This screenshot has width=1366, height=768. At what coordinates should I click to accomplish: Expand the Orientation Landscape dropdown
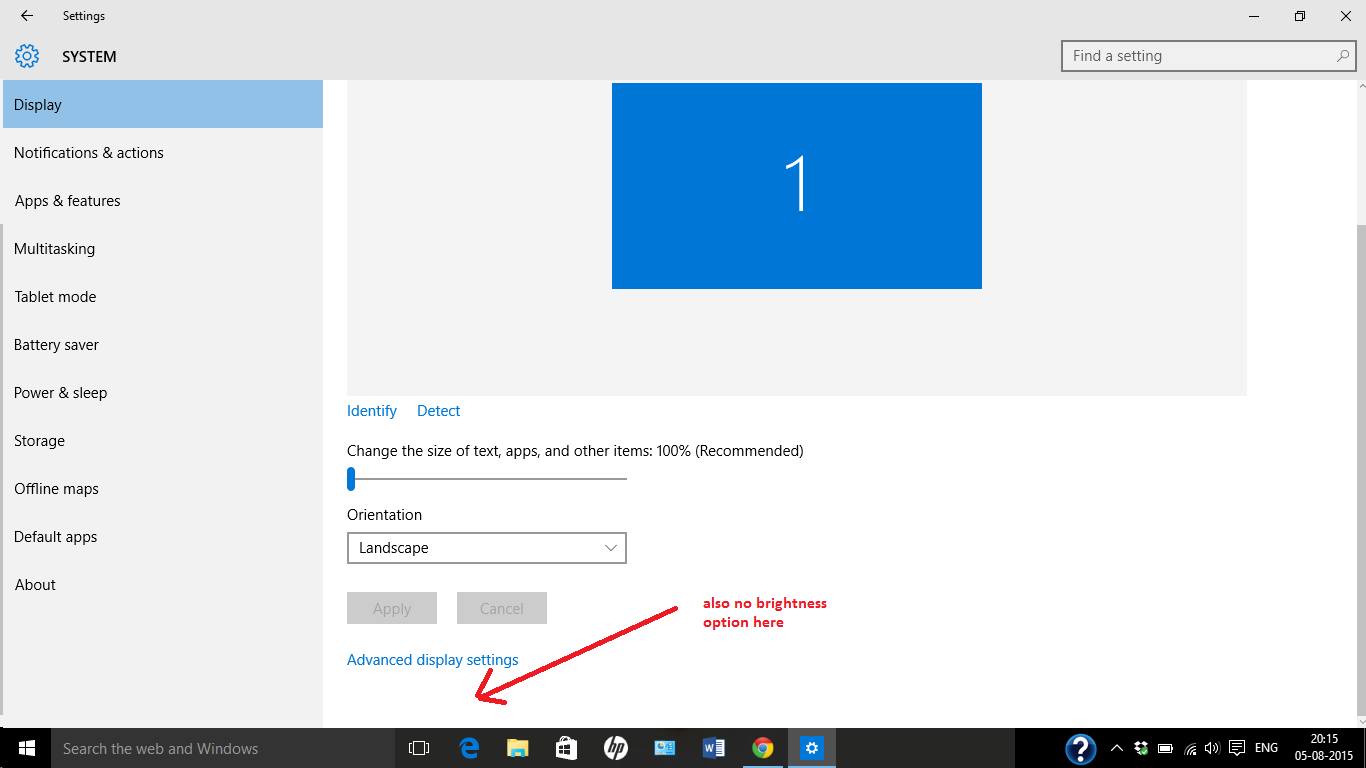coord(486,548)
